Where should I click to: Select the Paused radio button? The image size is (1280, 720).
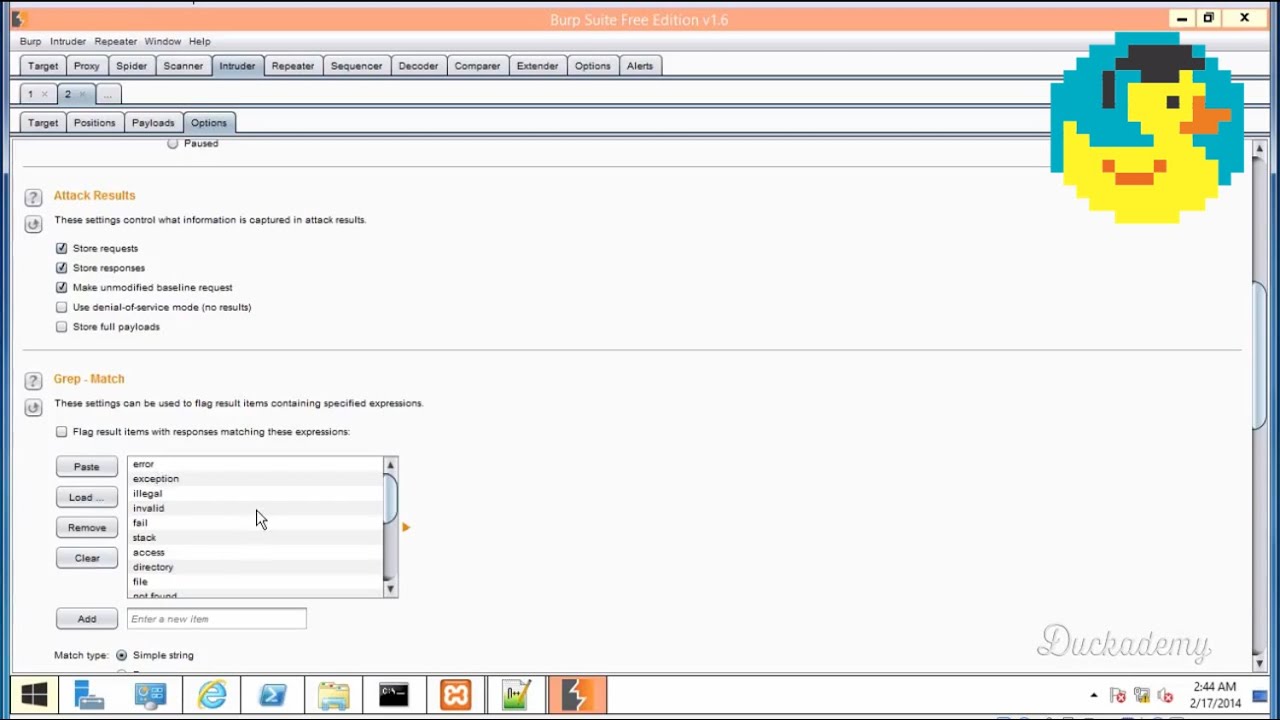(x=173, y=143)
